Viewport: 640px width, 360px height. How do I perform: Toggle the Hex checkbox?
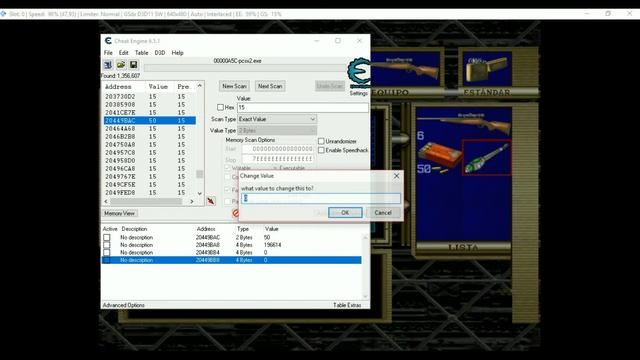tap(220, 107)
